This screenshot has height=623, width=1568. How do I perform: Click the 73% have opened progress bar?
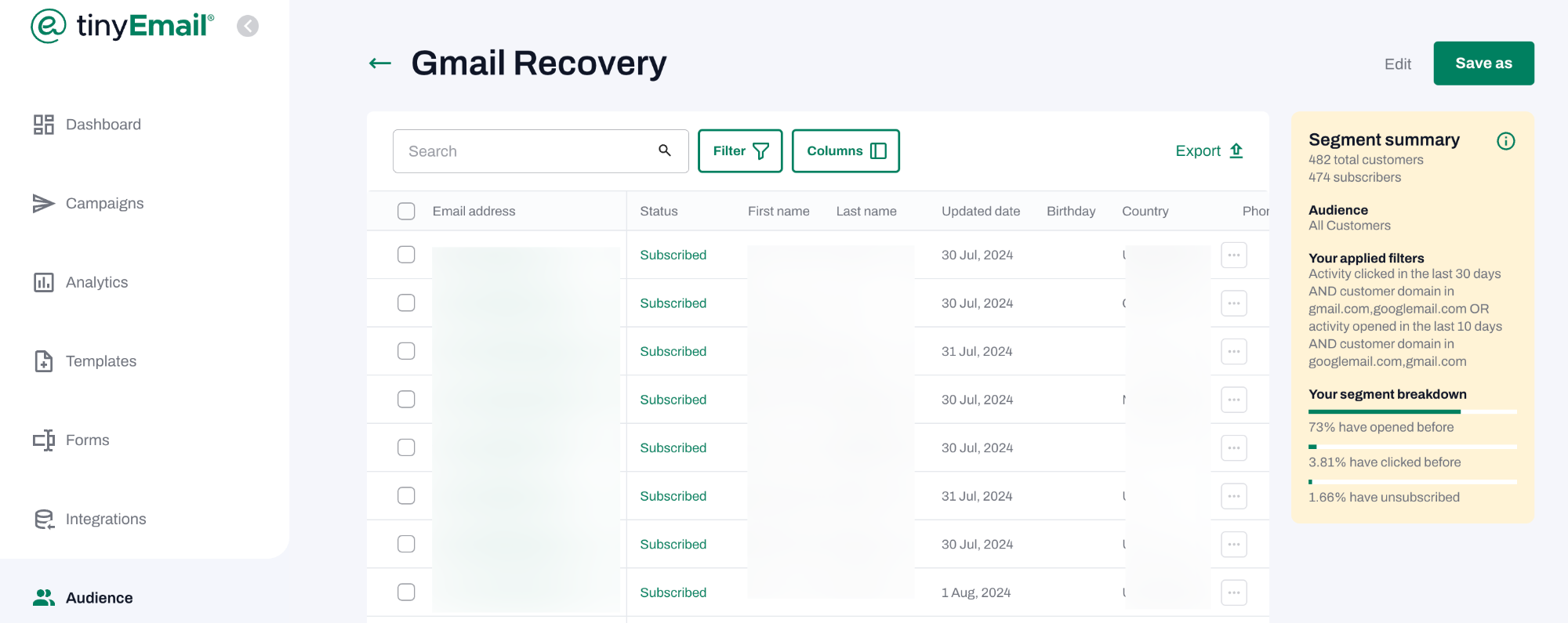(1413, 411)
